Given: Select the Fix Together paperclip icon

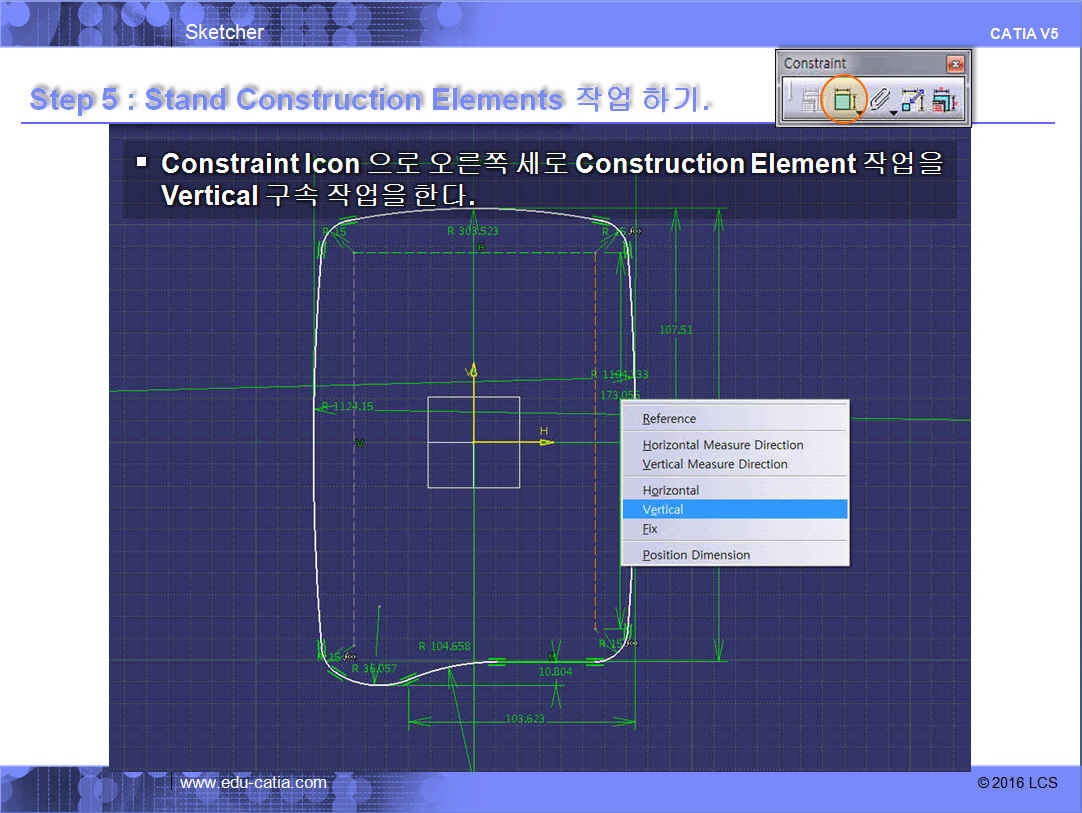Looking at the screenshot, I should 878,100.
